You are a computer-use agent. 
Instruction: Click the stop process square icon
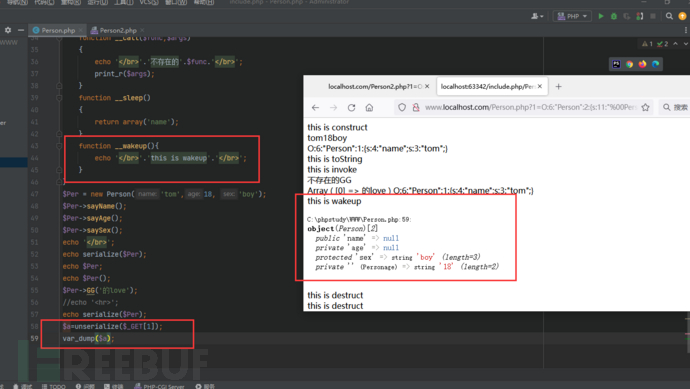click(x=653, y=16)
